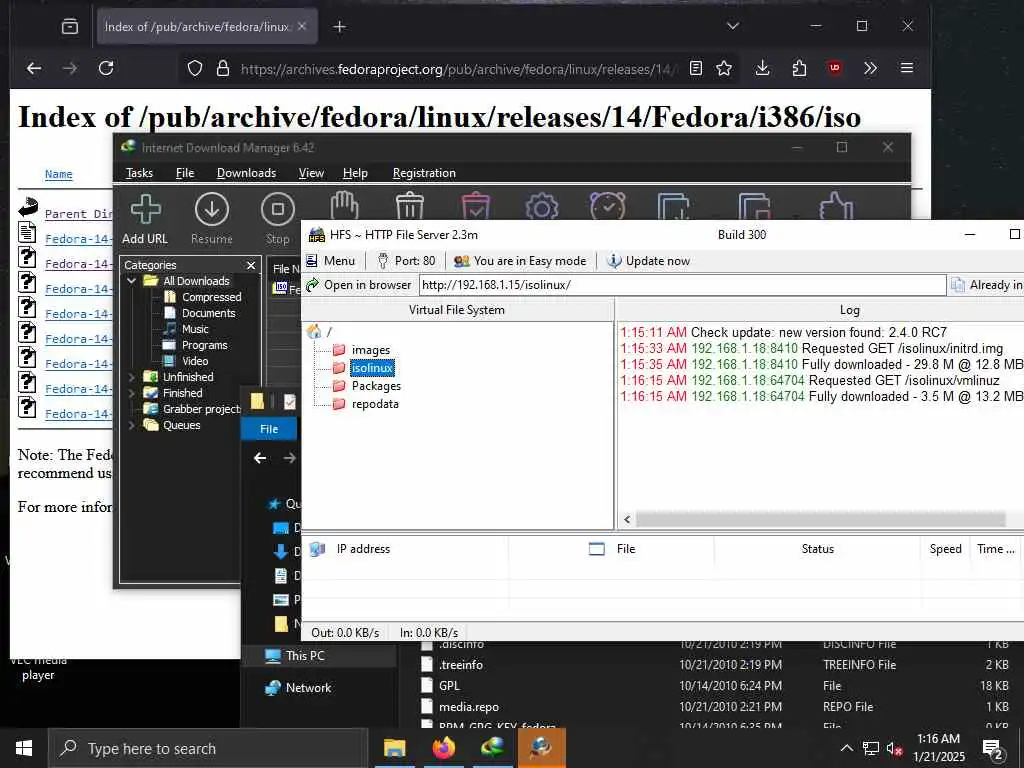
Task: Open the notification center icon
Action: pos(993,749)
